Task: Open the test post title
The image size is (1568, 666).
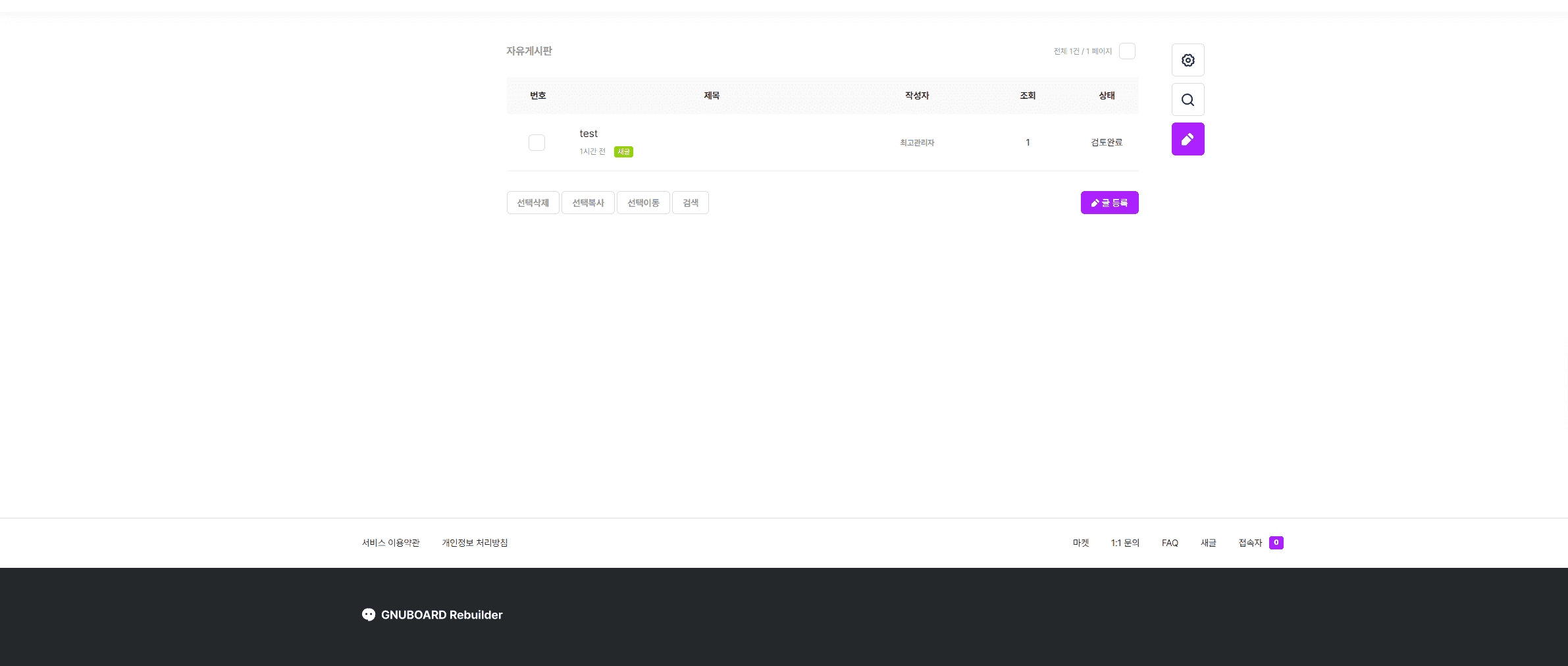Action: click(588, 134)
